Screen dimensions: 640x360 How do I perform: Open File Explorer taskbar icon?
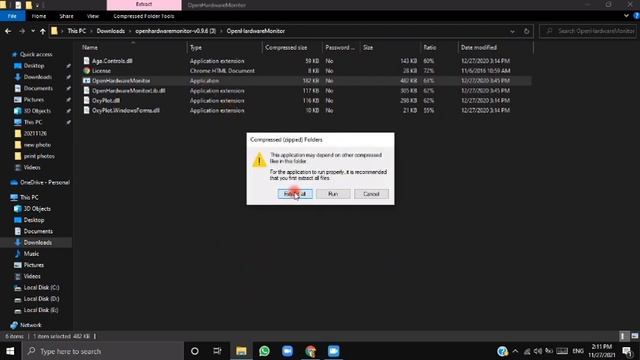point(241,351)
